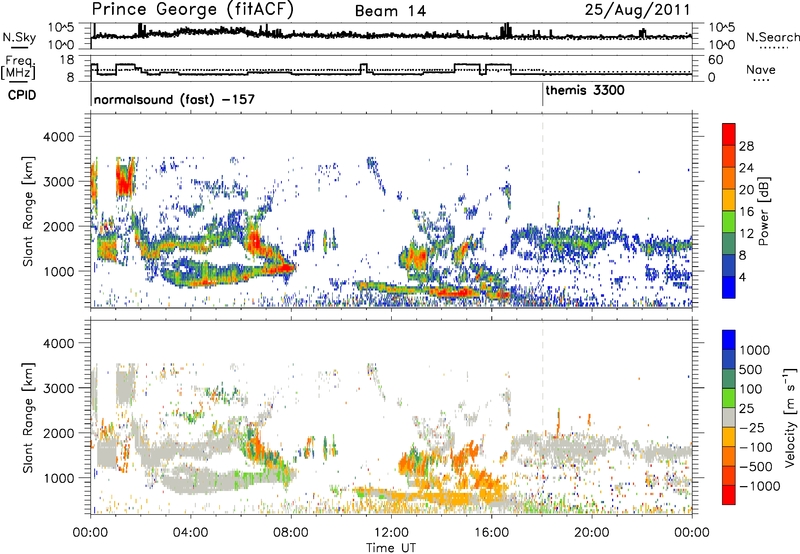Screen dimensions: 800x554
Task: Click the blue top of Velocity colorbar
Action: [x=729, y=340]
